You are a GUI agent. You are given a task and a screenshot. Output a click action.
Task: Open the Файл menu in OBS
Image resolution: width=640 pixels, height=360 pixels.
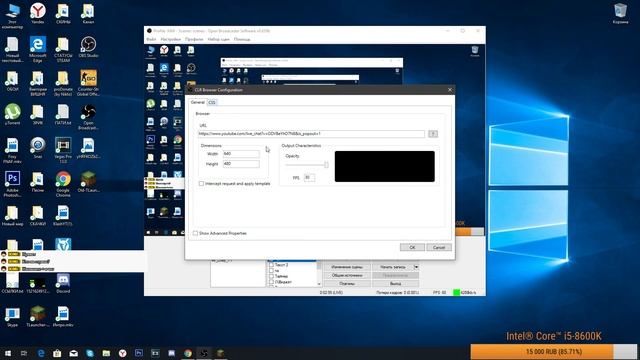click(151, 39)
